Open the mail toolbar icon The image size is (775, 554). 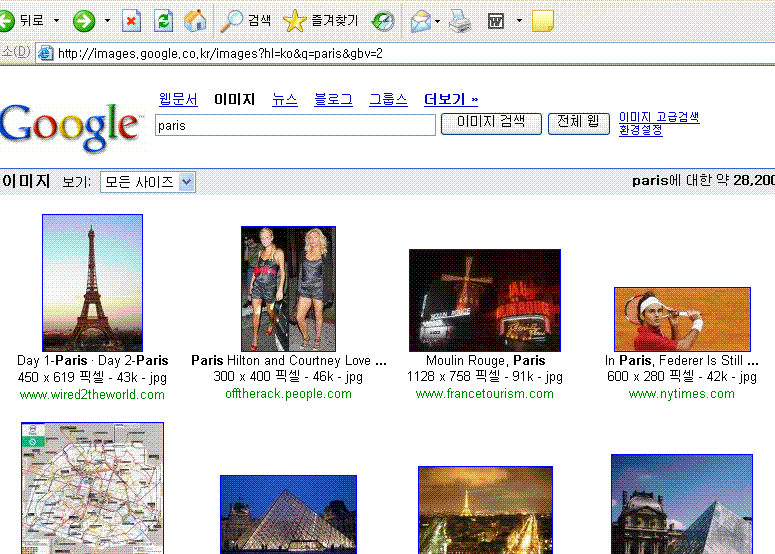420,21
